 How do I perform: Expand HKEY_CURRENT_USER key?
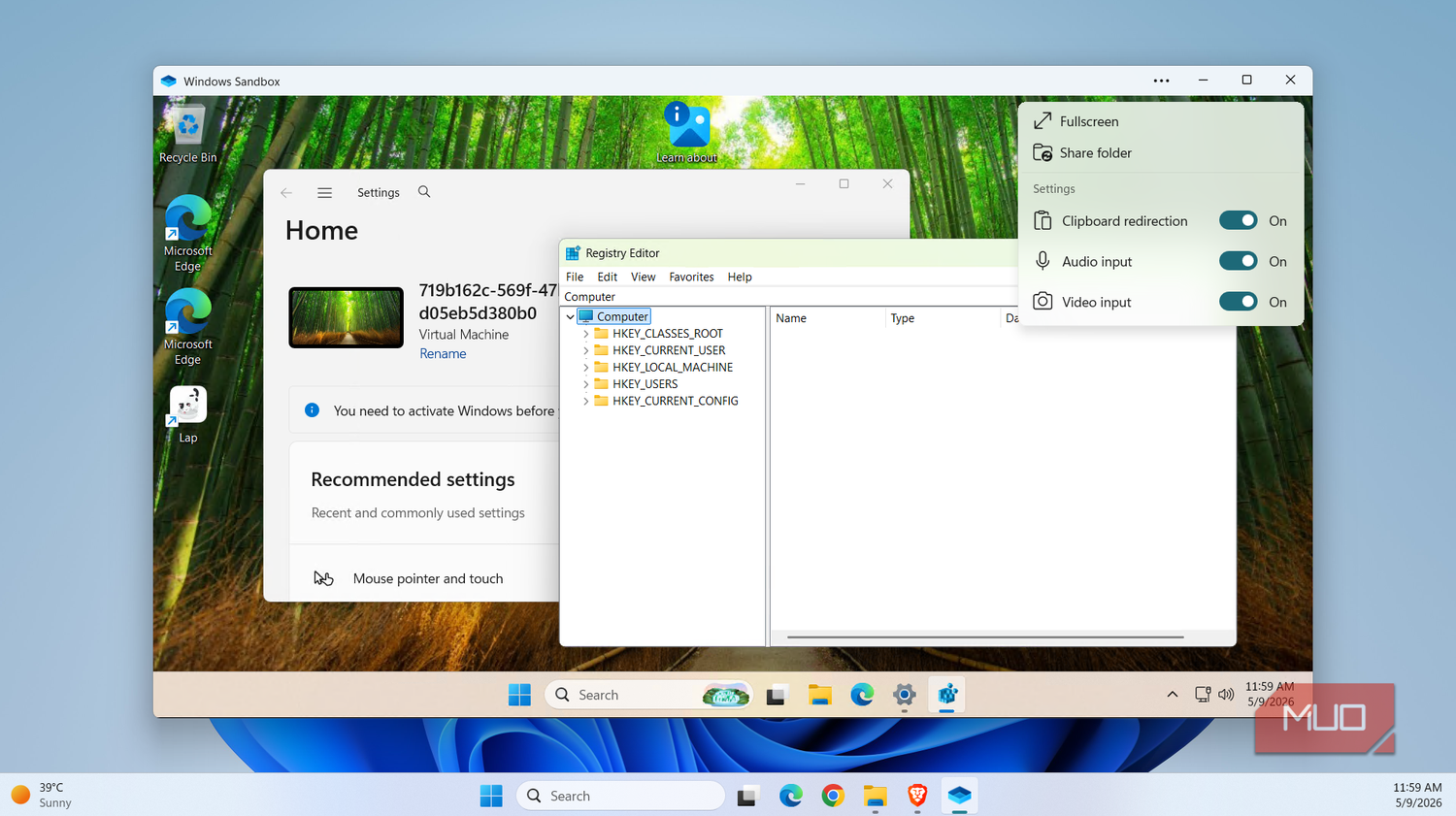[585, 350]
